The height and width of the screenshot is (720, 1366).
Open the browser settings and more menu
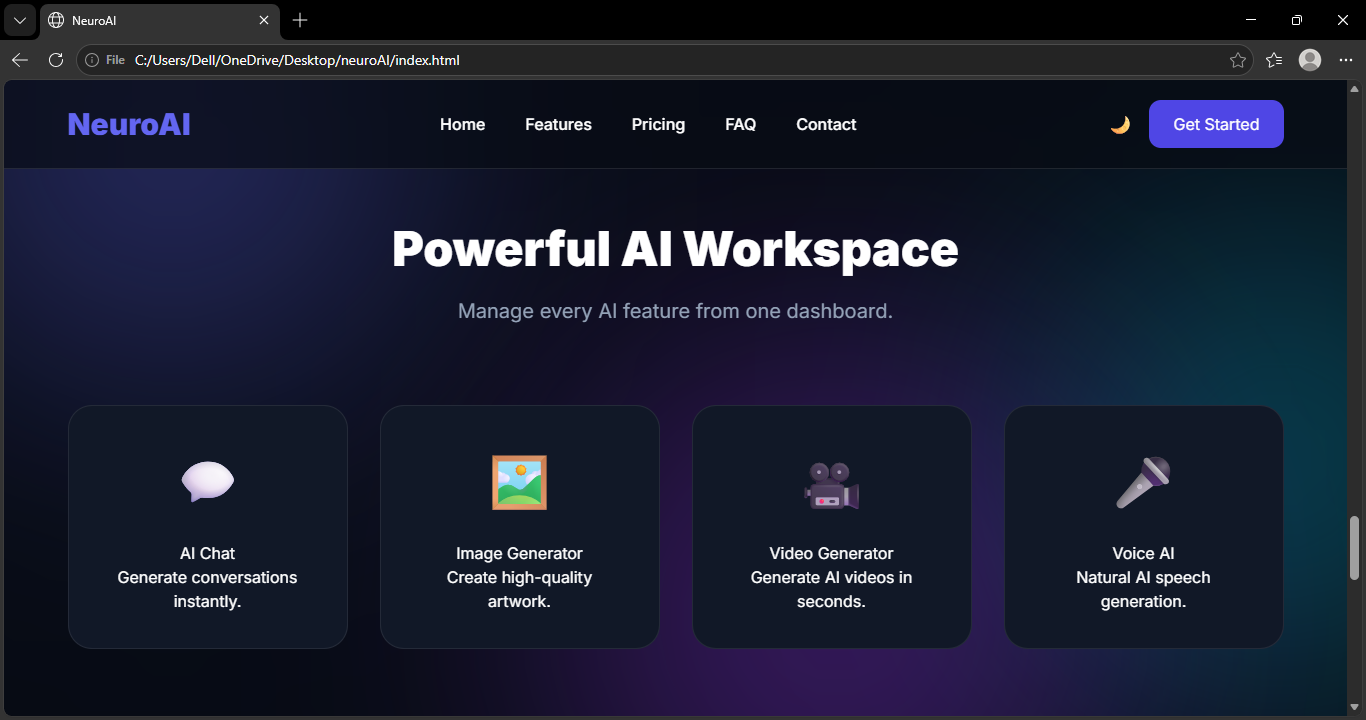1345,60
